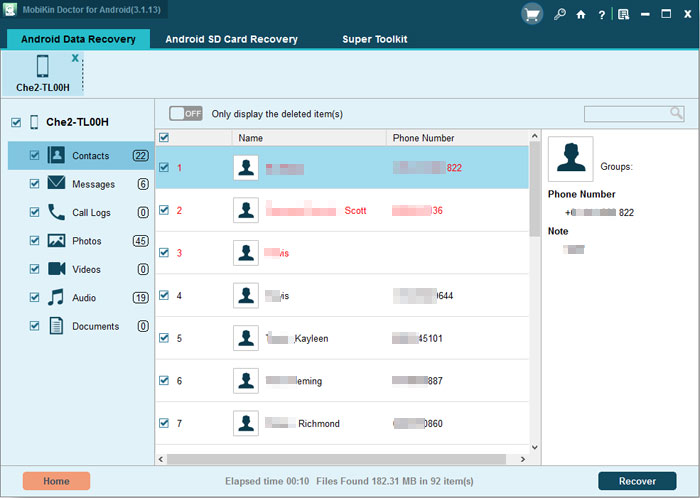Click the MobiKin app logo icon

(x=10, y=9)
